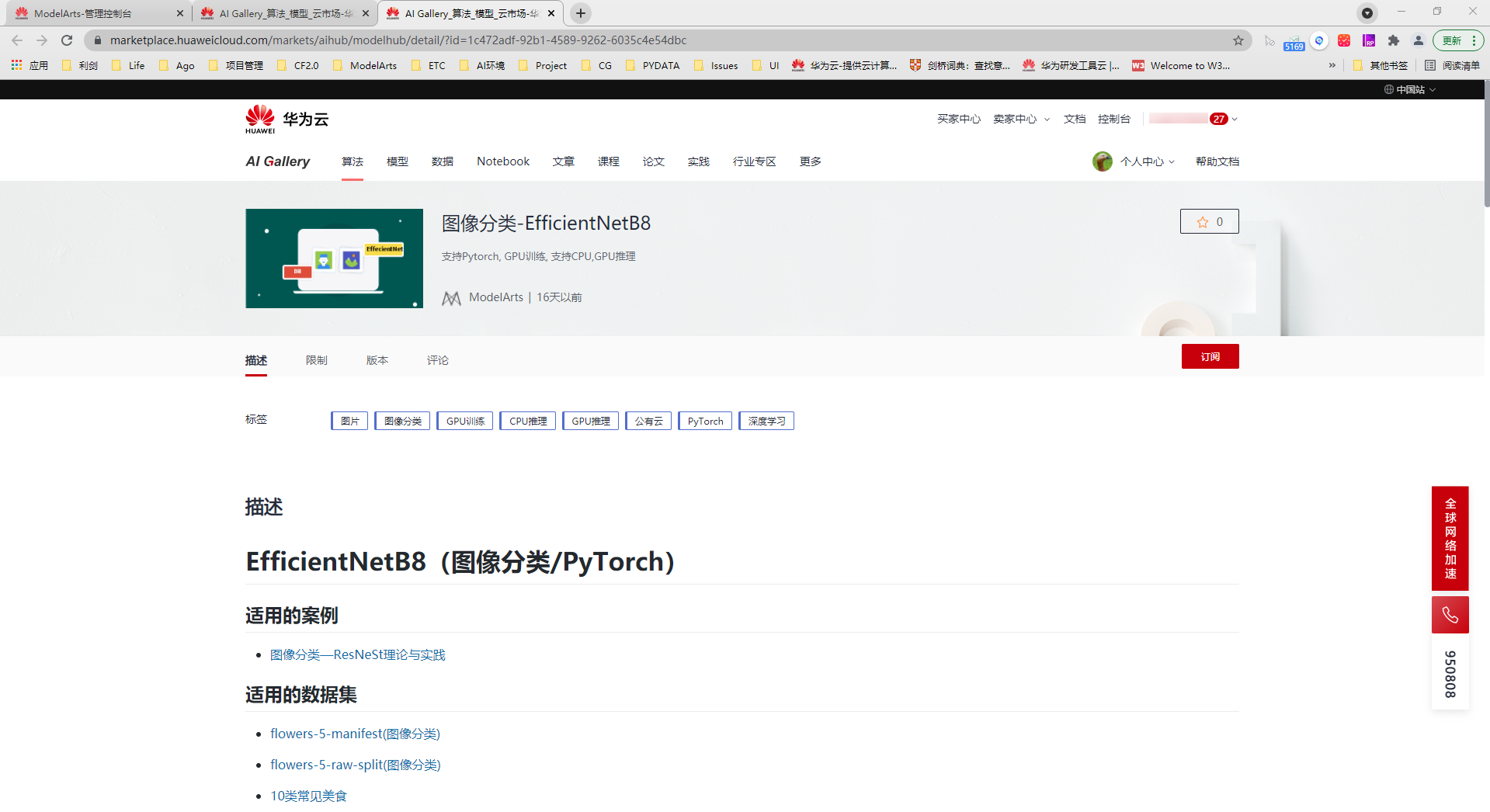The height and width of the screenshot is (812, 1490).
Task: Click the PyTorch tag
Action: (705, 421)
